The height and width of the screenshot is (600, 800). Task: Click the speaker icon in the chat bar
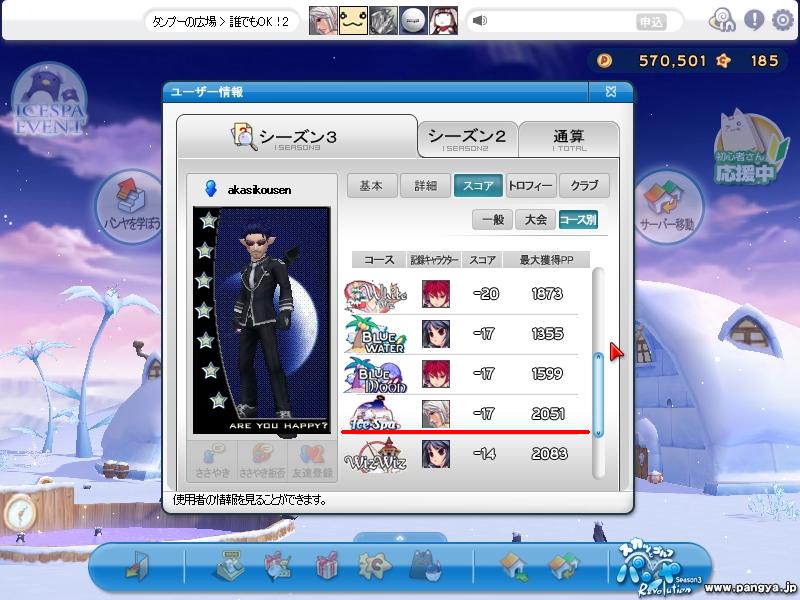coord(480,21)
